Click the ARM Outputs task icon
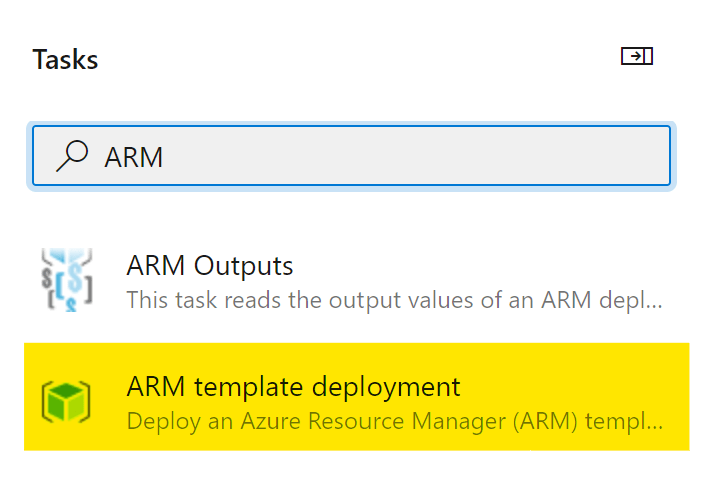 tap(68, 281)
